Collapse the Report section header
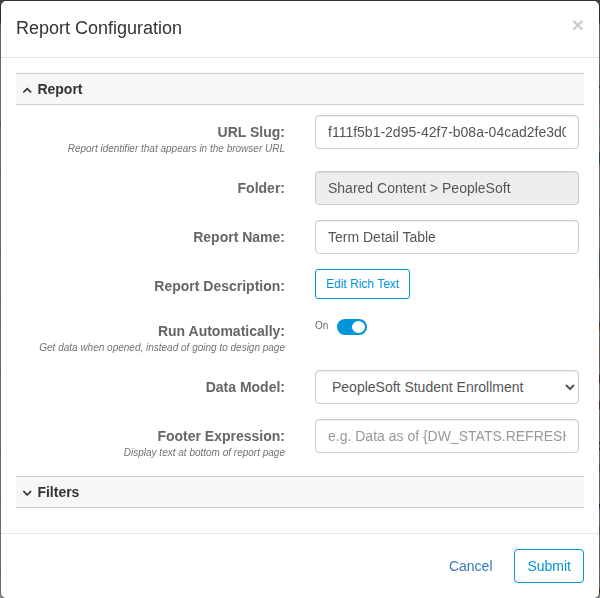This screenshot has width=600, height=598. [x=300, y=89]
